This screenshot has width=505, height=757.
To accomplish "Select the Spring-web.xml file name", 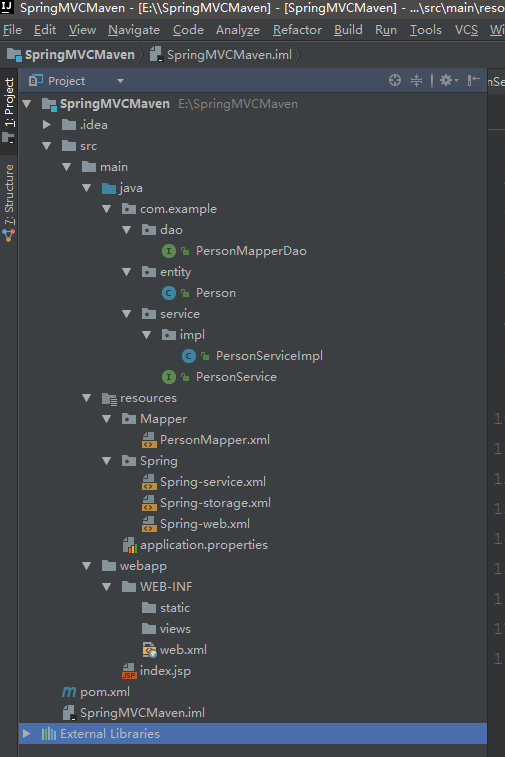I will click(205, 524).
